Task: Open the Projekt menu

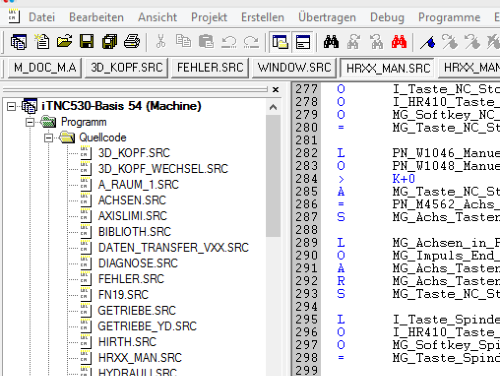Action: [x=209, y=17]
